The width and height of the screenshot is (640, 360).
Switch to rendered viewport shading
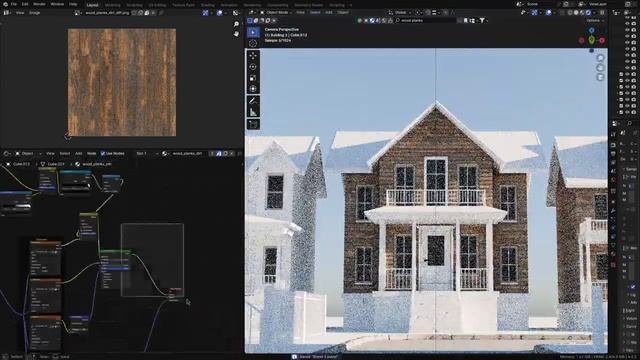click(x=588, y=13)
